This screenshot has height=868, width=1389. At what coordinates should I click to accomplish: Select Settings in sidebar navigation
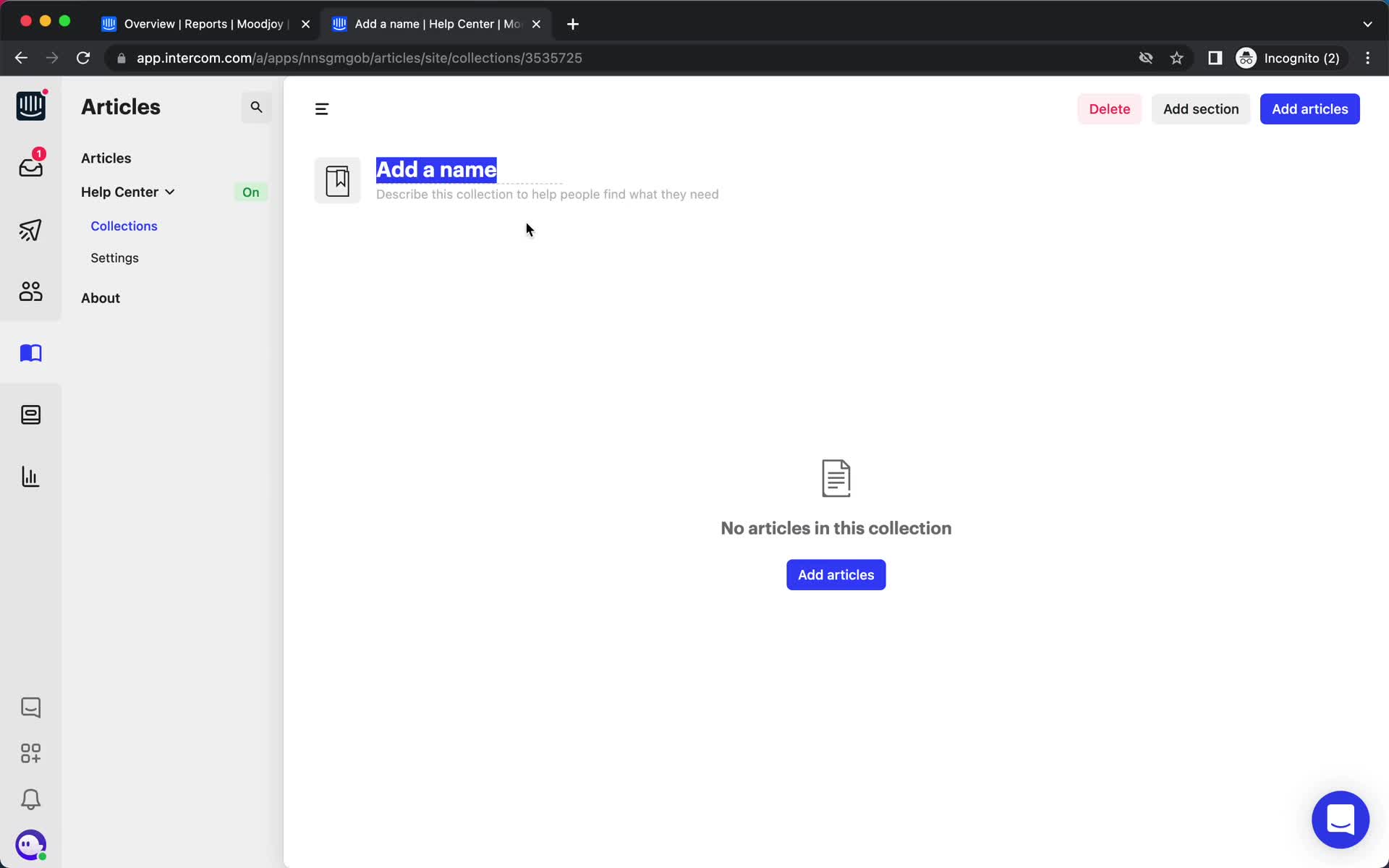(114, 257)
